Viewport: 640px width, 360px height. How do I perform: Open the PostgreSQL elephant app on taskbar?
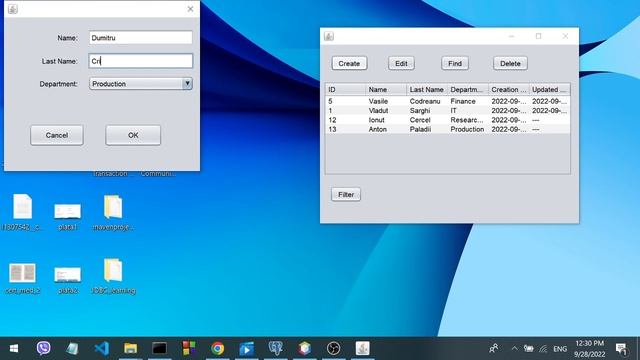[x=276, y=348]
